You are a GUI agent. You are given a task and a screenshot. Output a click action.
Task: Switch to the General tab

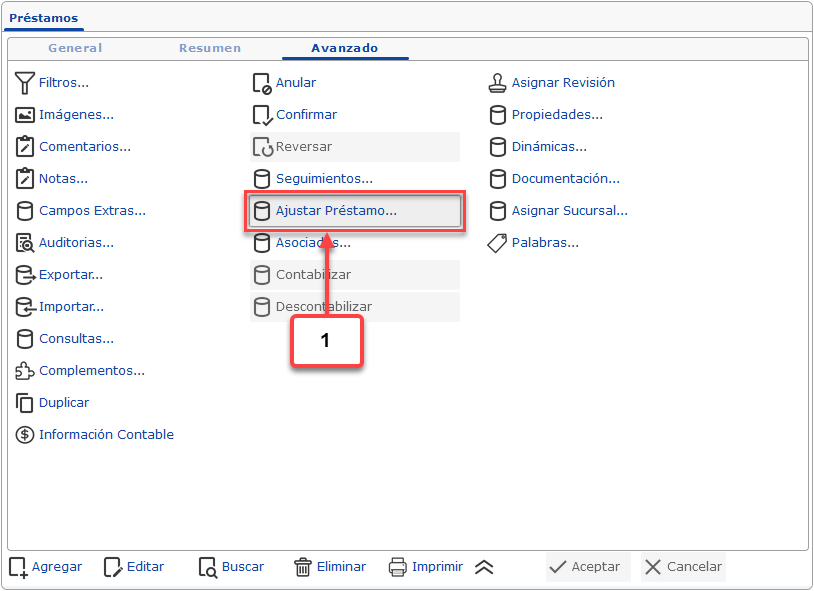click(x=75, y=48)
